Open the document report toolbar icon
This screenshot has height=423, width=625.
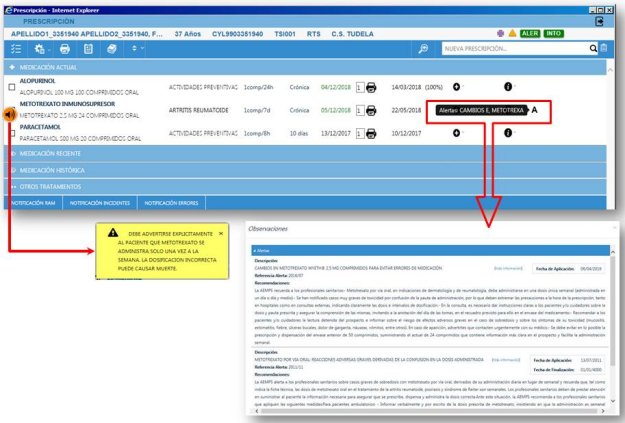point(88,48)
